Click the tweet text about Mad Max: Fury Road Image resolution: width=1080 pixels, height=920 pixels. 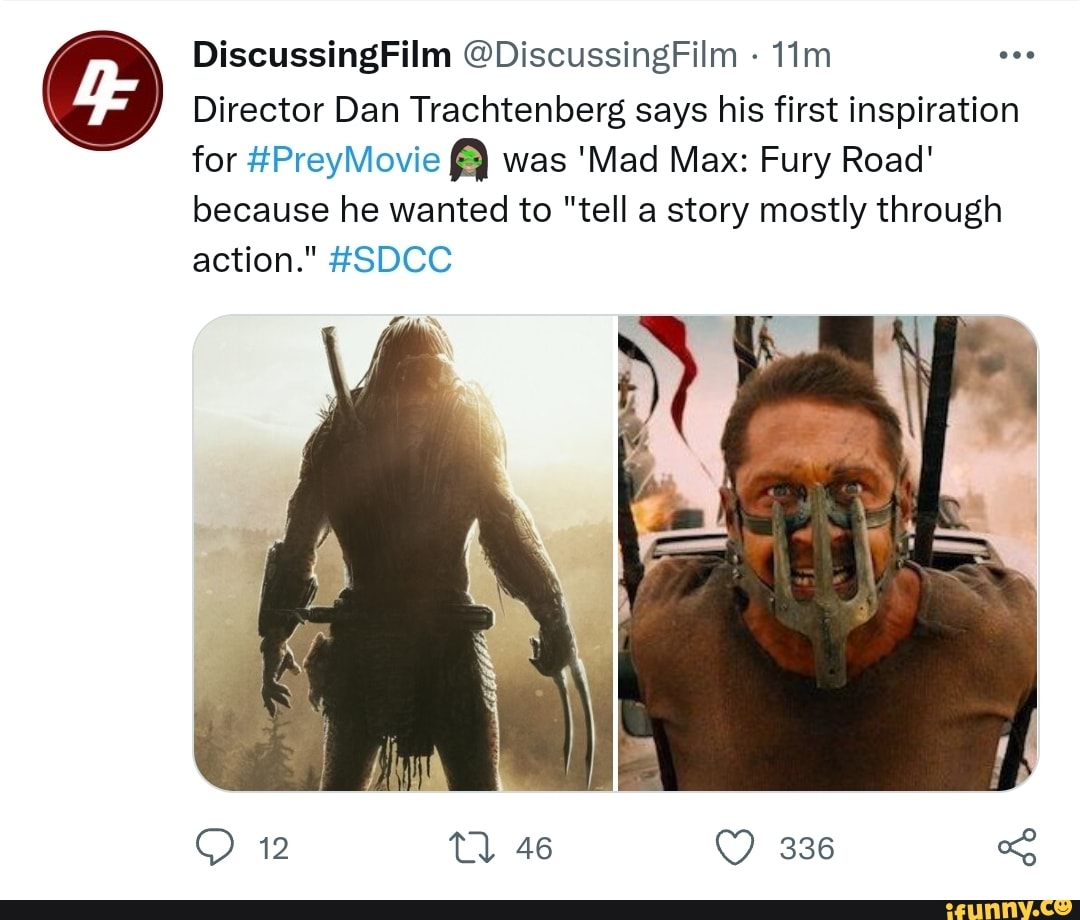(x=605, y=185)
